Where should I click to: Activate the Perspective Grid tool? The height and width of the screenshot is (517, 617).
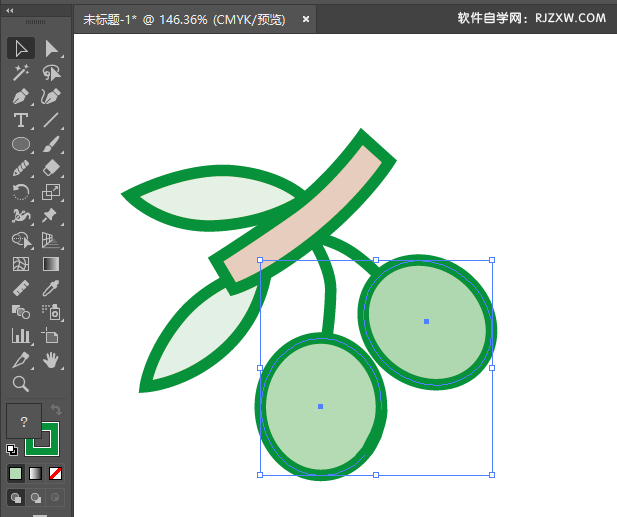coord(51,240)
